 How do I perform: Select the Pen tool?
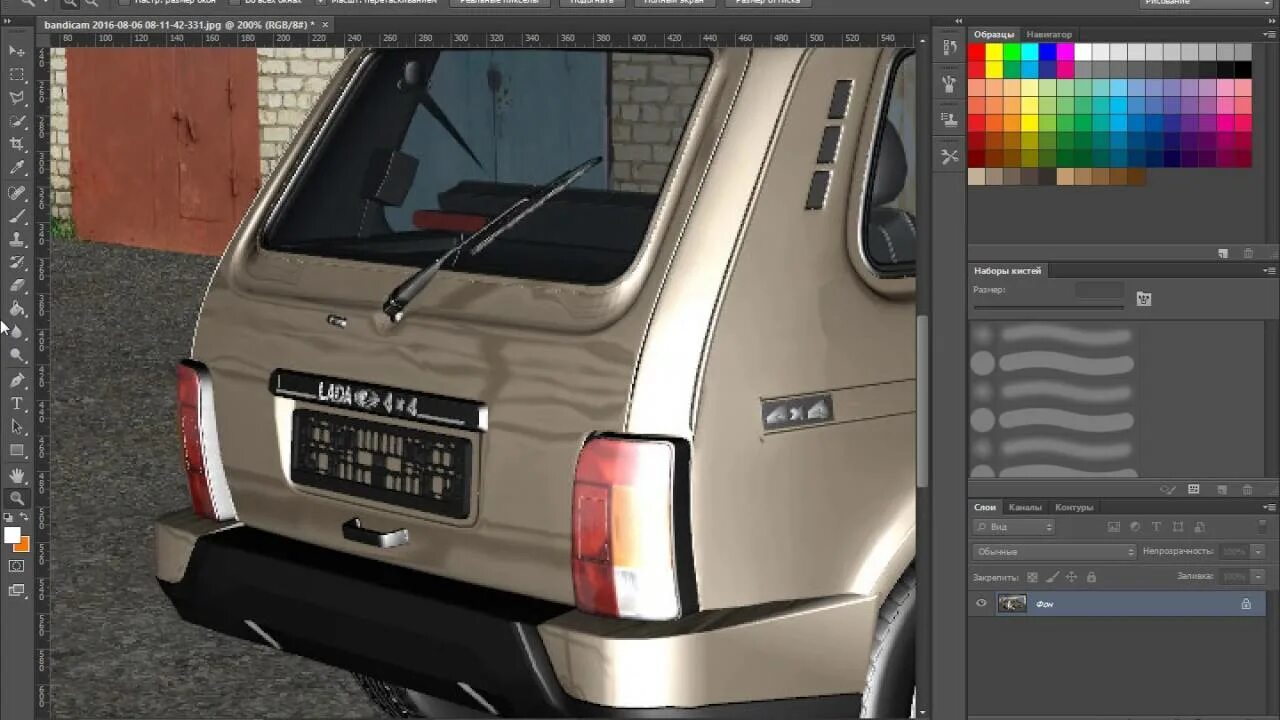tap(17, 380)
